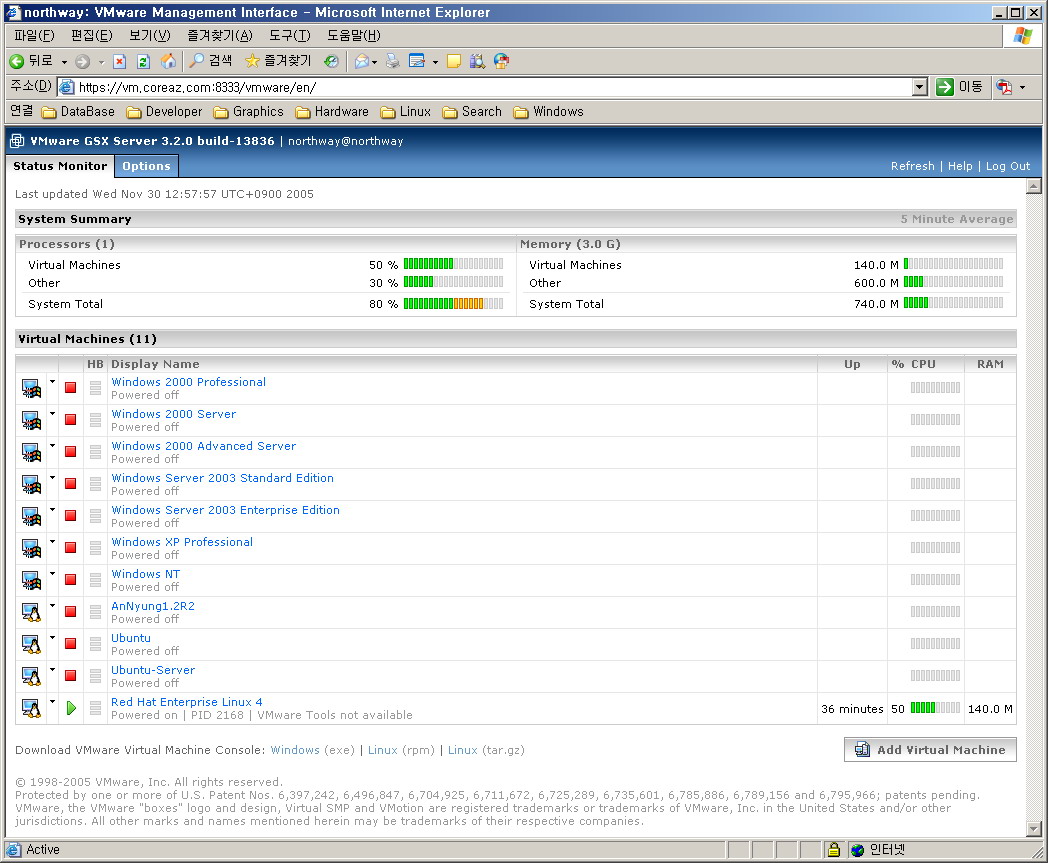Viewport: 1048px width, 863px height.
Task: Click the System Total processor usage bar
Action: tap(453, 303)
